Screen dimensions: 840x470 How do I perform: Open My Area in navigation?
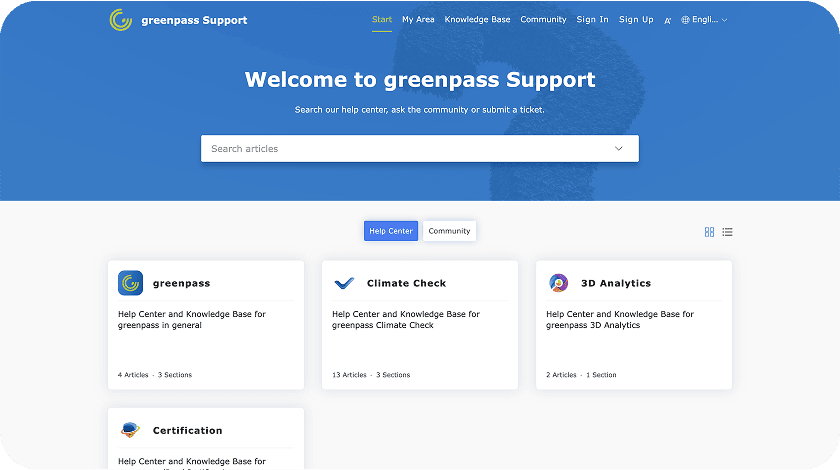418,19
